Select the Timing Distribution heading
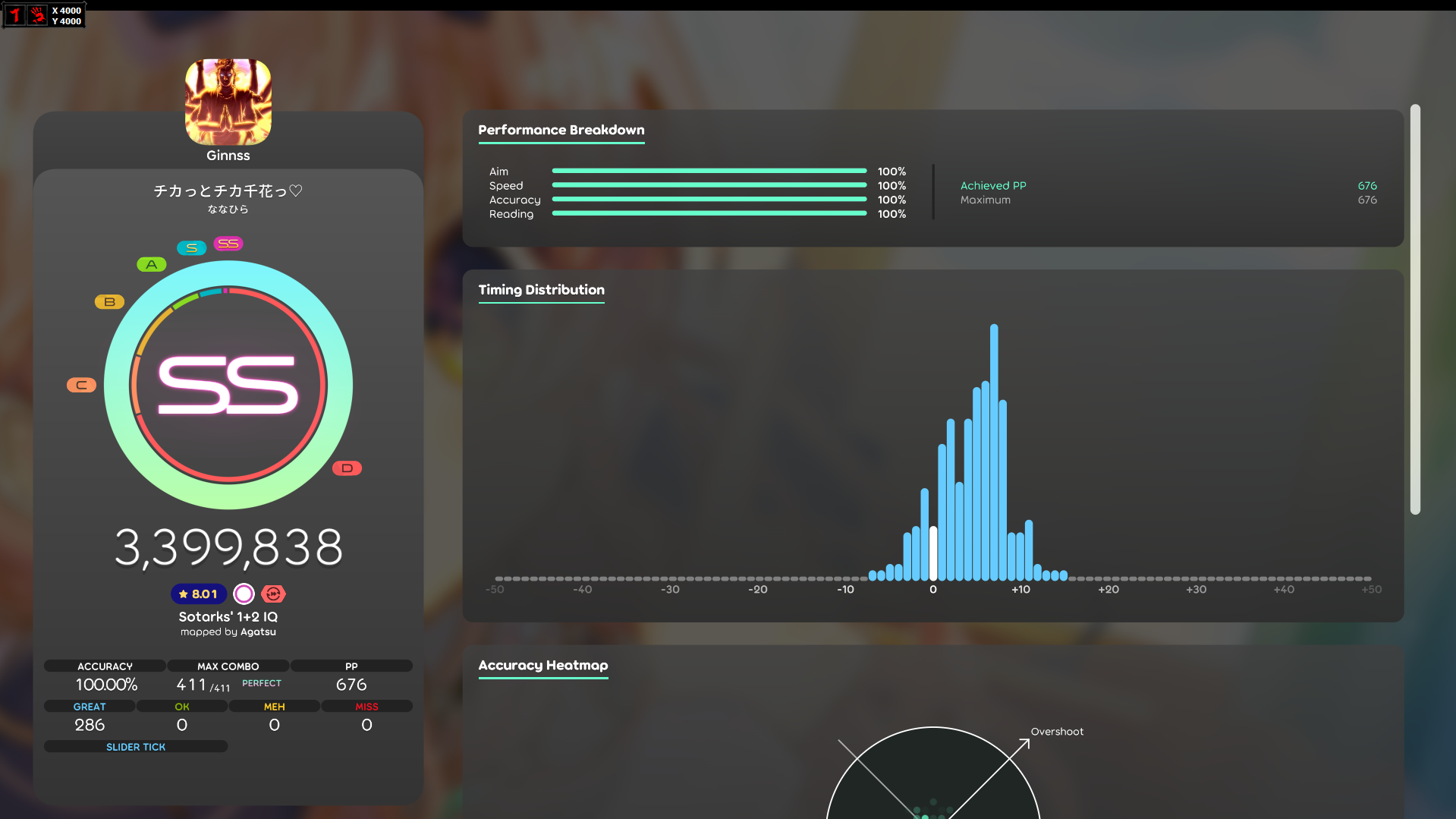The image size is (1456, 819). (x=542, y=290)
